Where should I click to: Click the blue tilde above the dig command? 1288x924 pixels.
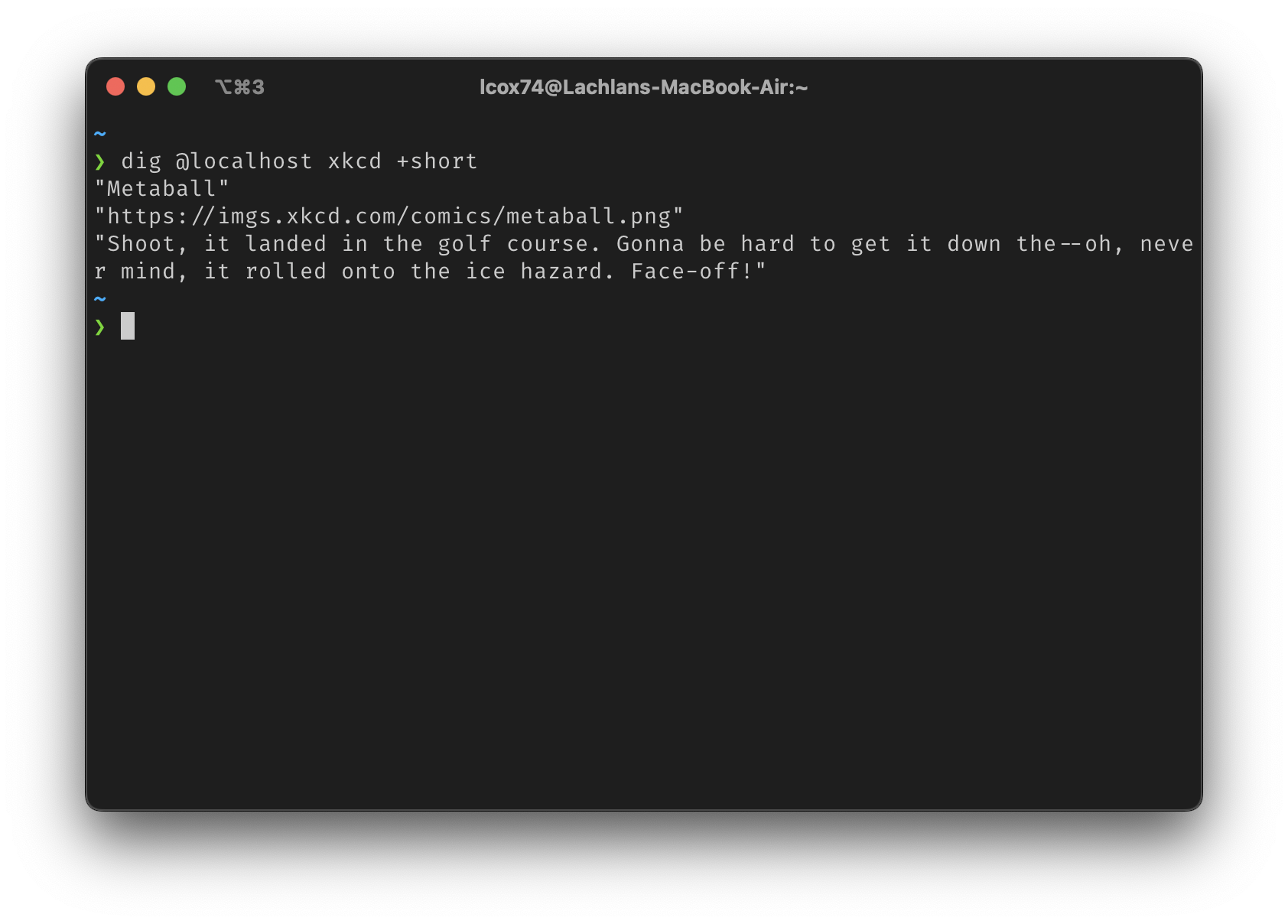[x=100, y=134]
